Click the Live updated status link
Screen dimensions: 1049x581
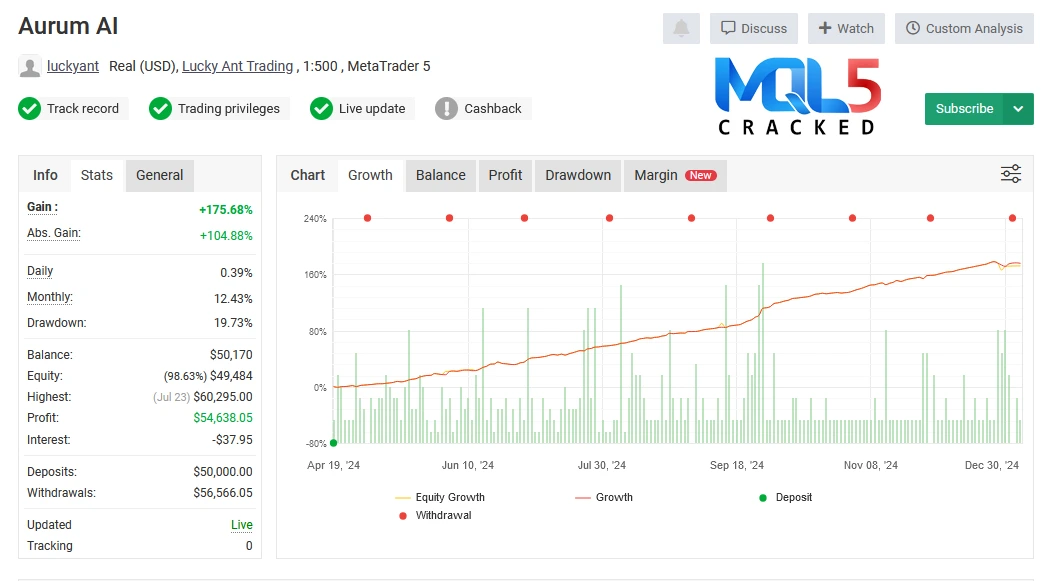[x=242, y=525]
